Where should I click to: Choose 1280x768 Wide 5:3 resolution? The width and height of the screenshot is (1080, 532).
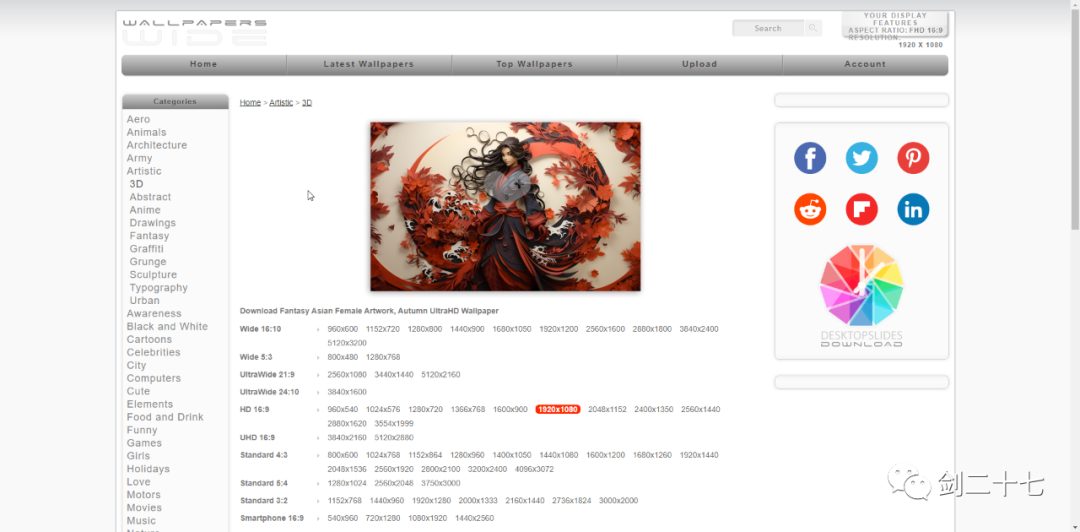[x=383, y=358]
